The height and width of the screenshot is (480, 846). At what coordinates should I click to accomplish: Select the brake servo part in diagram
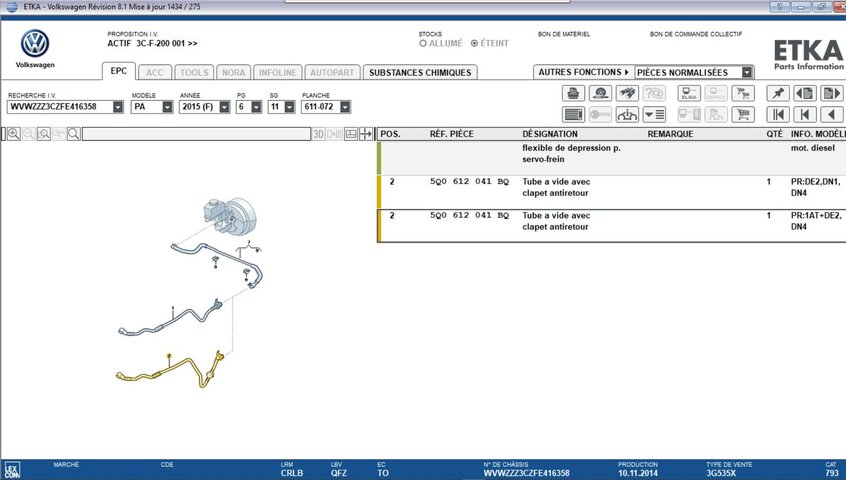point(230,215)
